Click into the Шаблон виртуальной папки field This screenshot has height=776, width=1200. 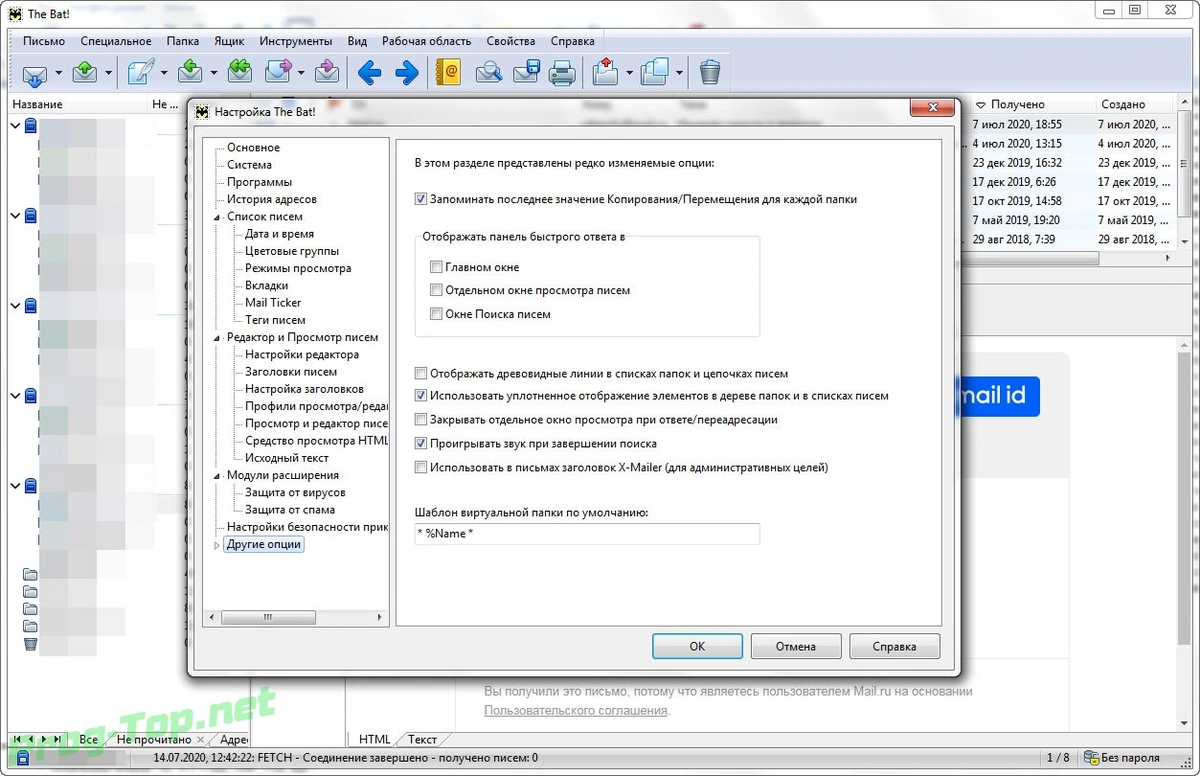click(587, 534)
